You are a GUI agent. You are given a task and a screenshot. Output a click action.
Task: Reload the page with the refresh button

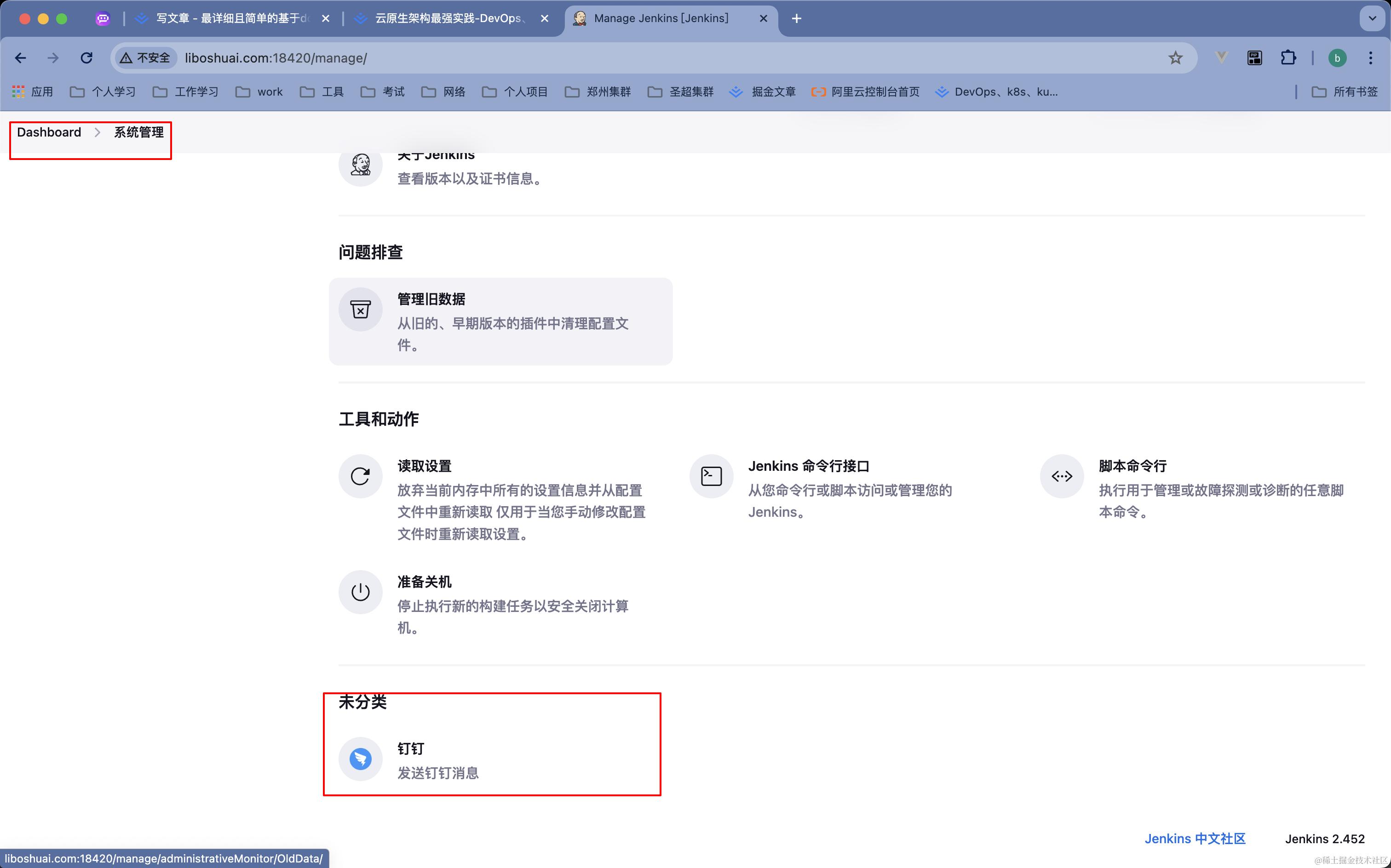coord(86,58)
